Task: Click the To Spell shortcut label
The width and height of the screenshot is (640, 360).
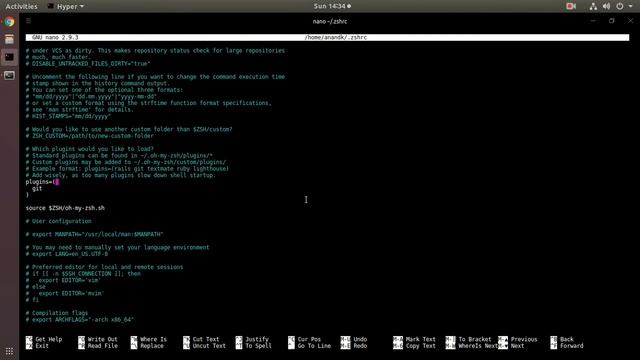Action: [258, 346]
